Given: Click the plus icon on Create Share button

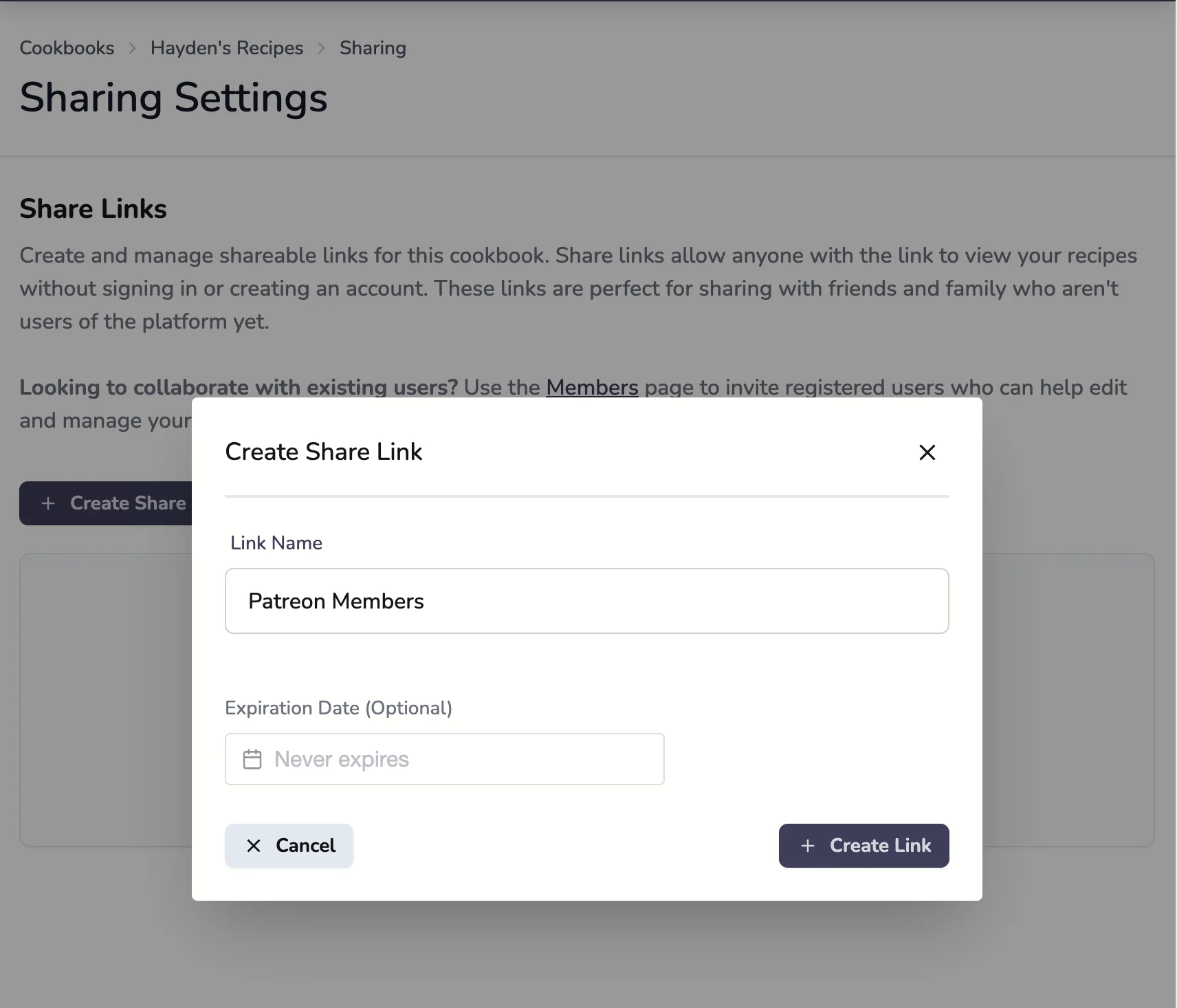Looking at the screenshot, I should (48, 503).
